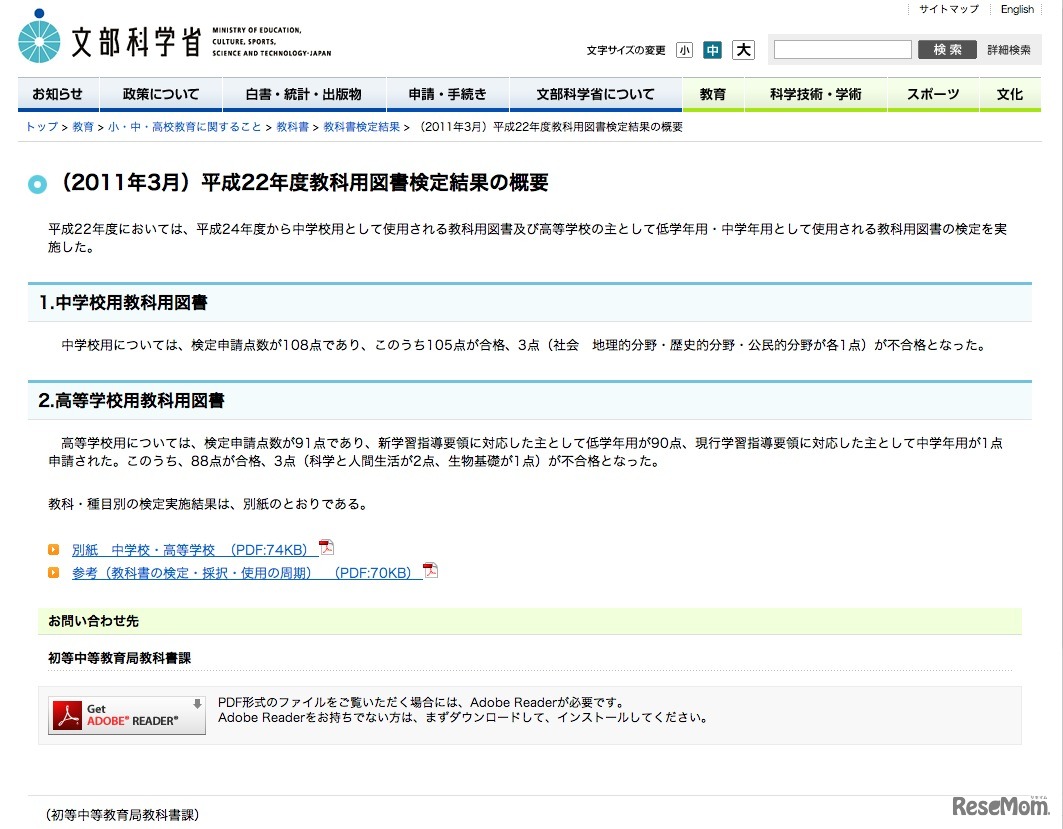
Task: Click the download arrow on Adobe Reader badge
Action: click(x=197, y=705)
